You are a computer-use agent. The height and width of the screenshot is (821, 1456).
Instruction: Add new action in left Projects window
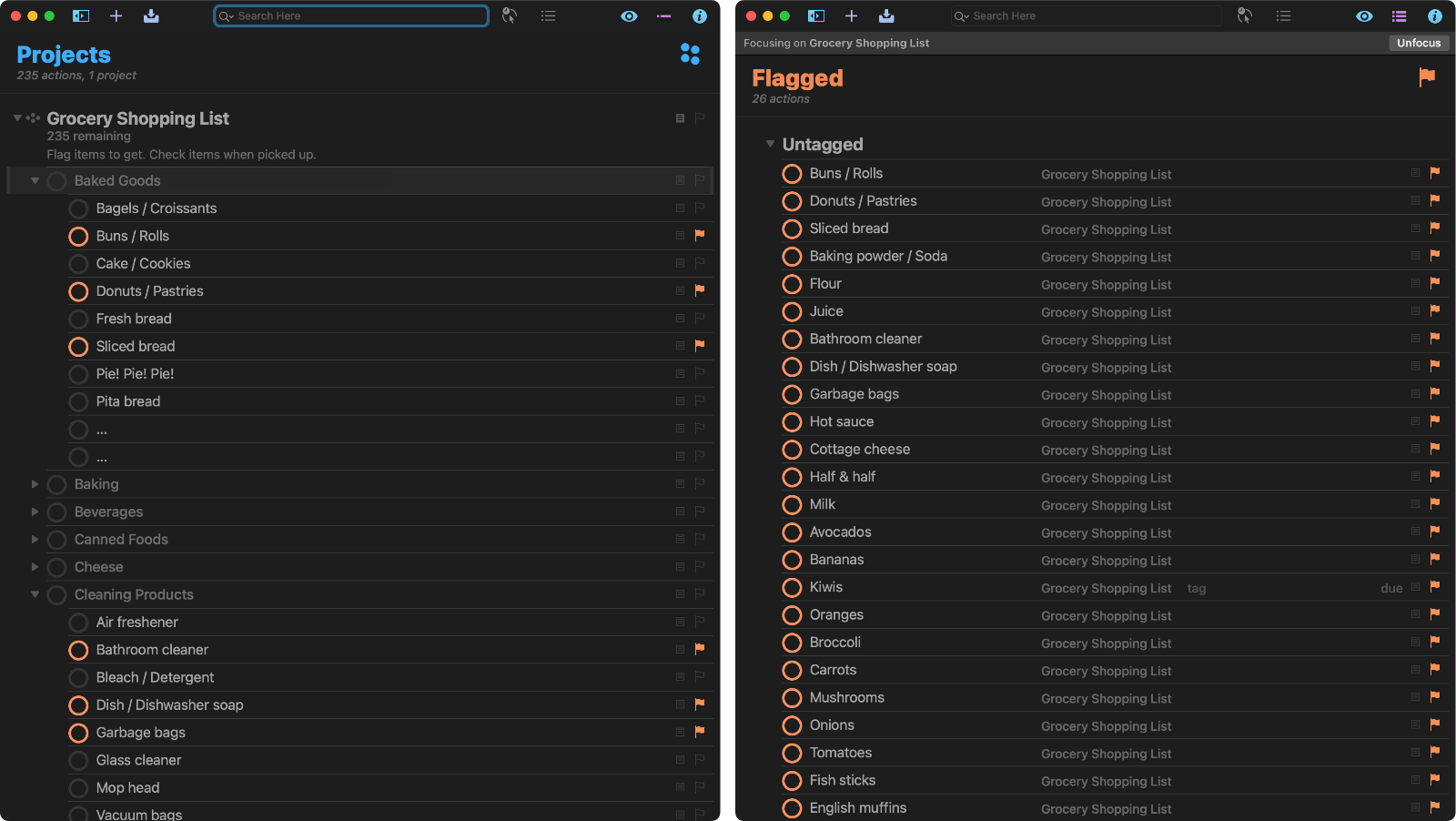pos(116,15)
